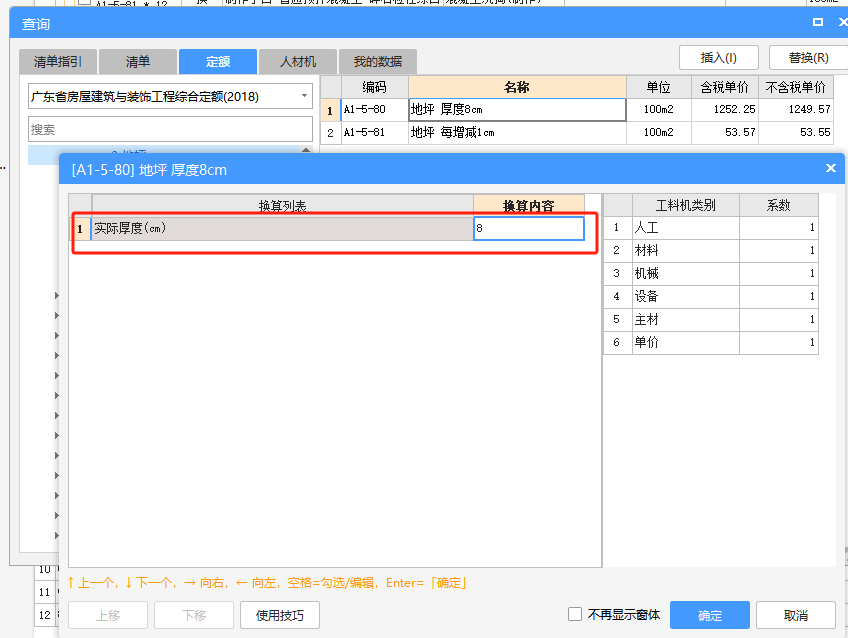This screenshot has width=848, height=638.
Task: Click the 替换(R) button
Action: coord(809,58)
